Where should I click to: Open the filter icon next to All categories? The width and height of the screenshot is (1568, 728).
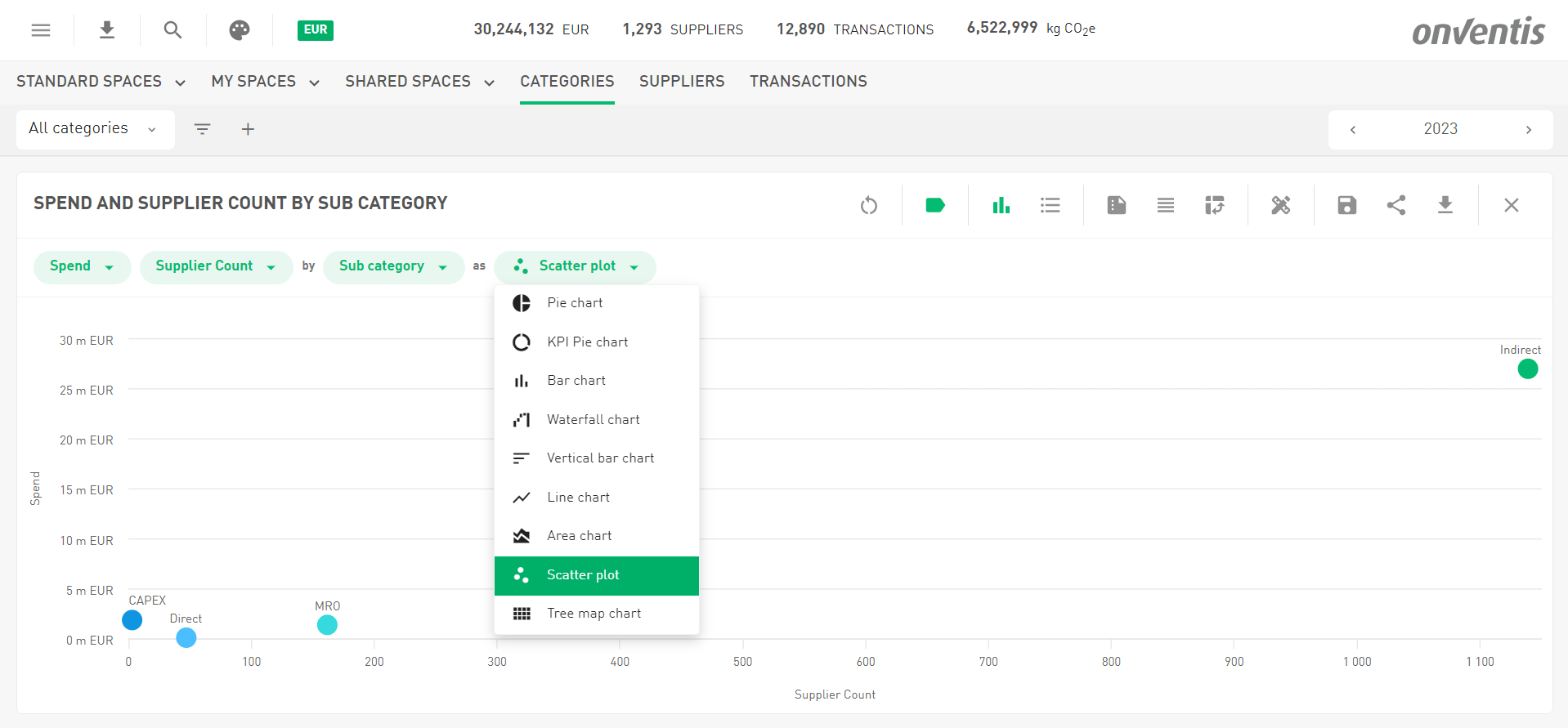[202, 129]
